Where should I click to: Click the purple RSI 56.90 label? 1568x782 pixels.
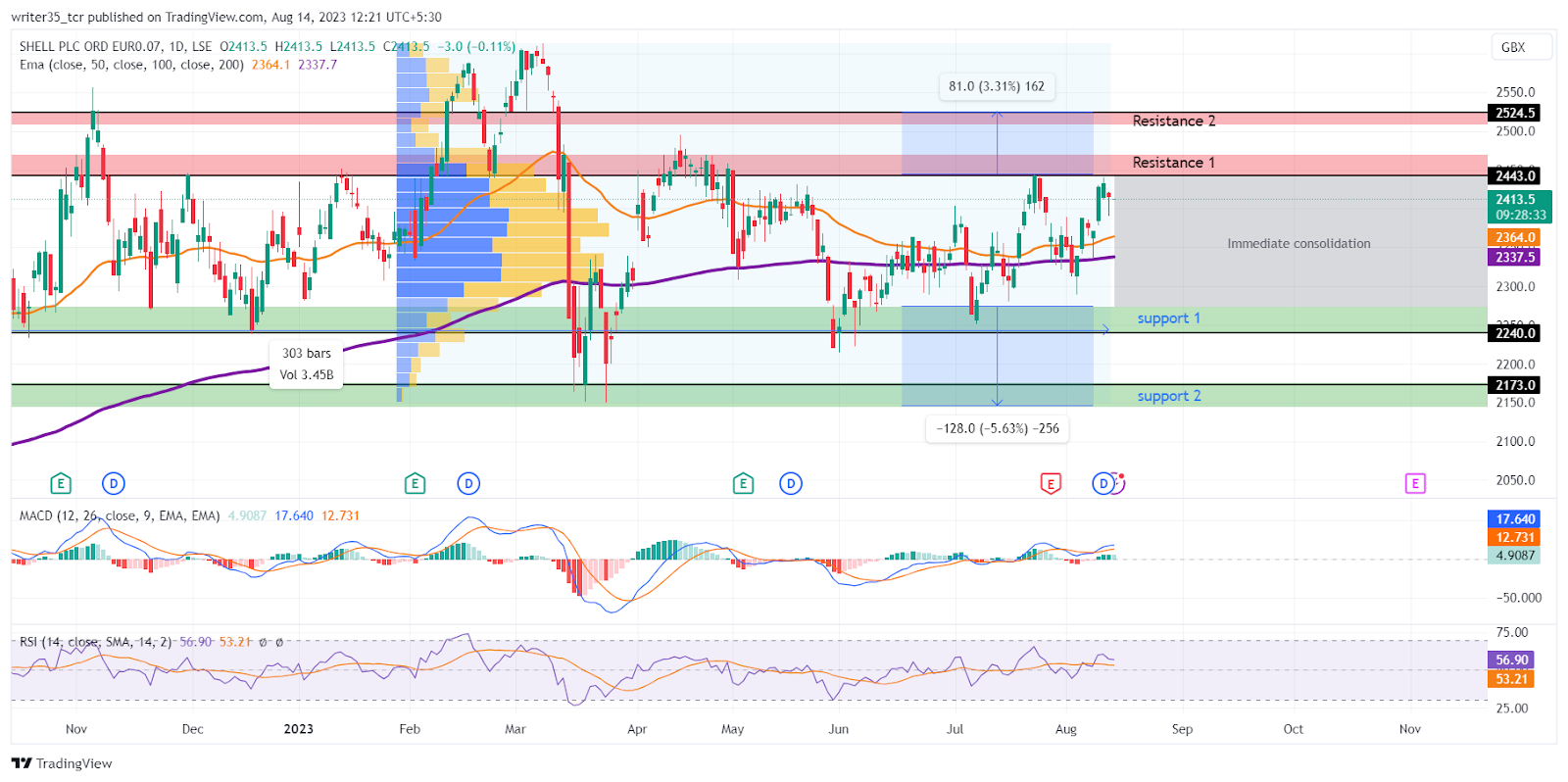(1511, 660)
